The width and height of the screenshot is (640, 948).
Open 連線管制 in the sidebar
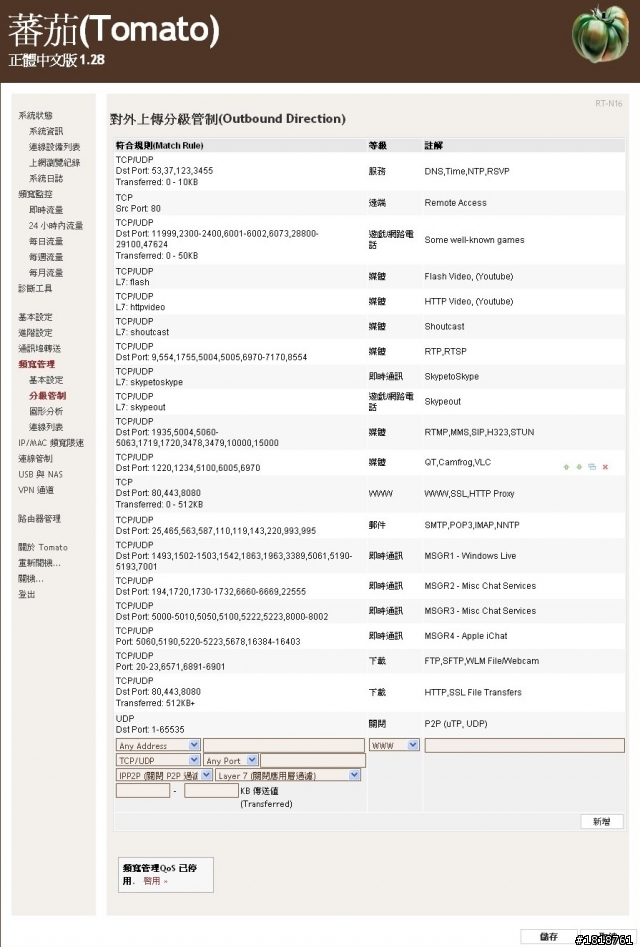[35, 458]
